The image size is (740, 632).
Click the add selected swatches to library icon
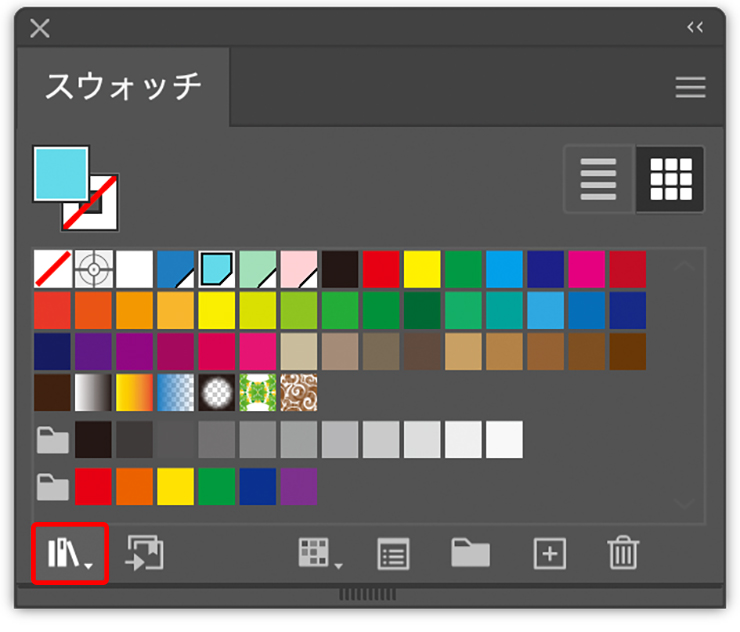tap(145, 553)
